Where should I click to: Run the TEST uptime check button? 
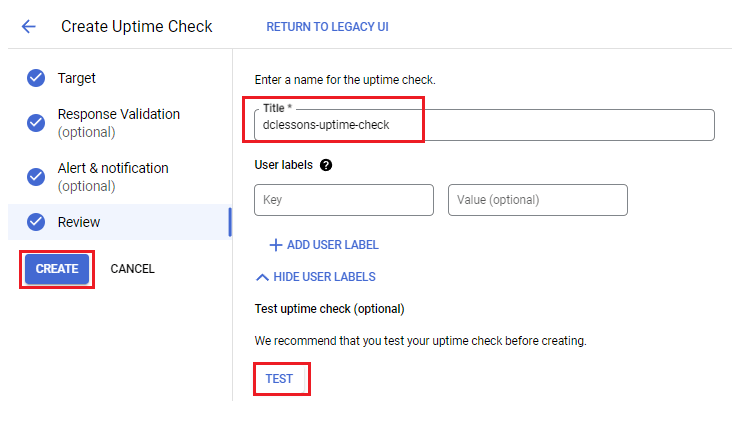(x=279, y=379)
